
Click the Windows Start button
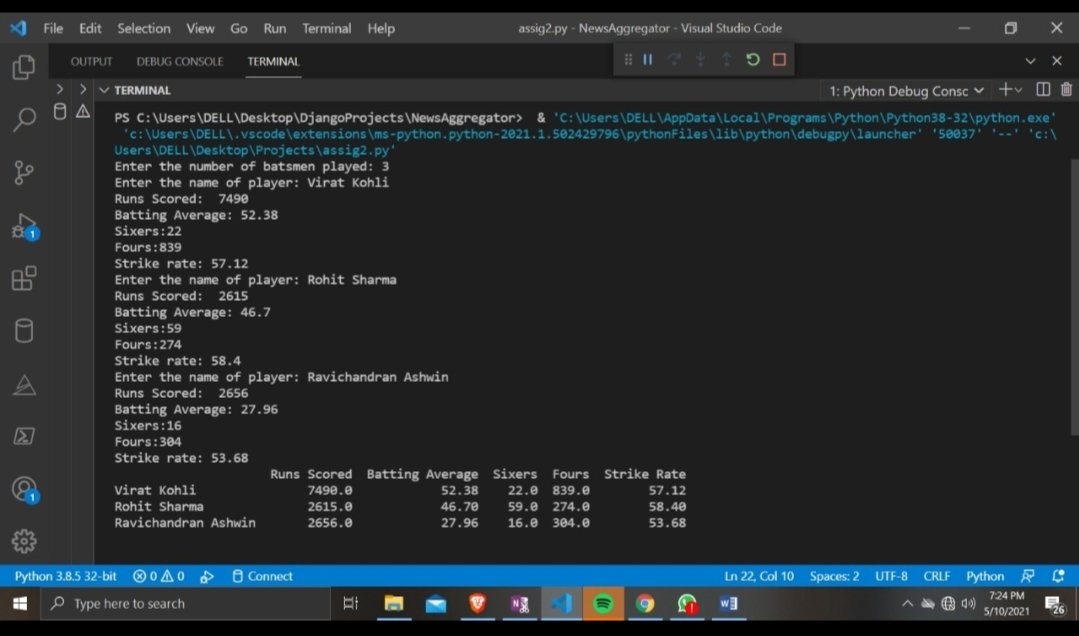20,604
